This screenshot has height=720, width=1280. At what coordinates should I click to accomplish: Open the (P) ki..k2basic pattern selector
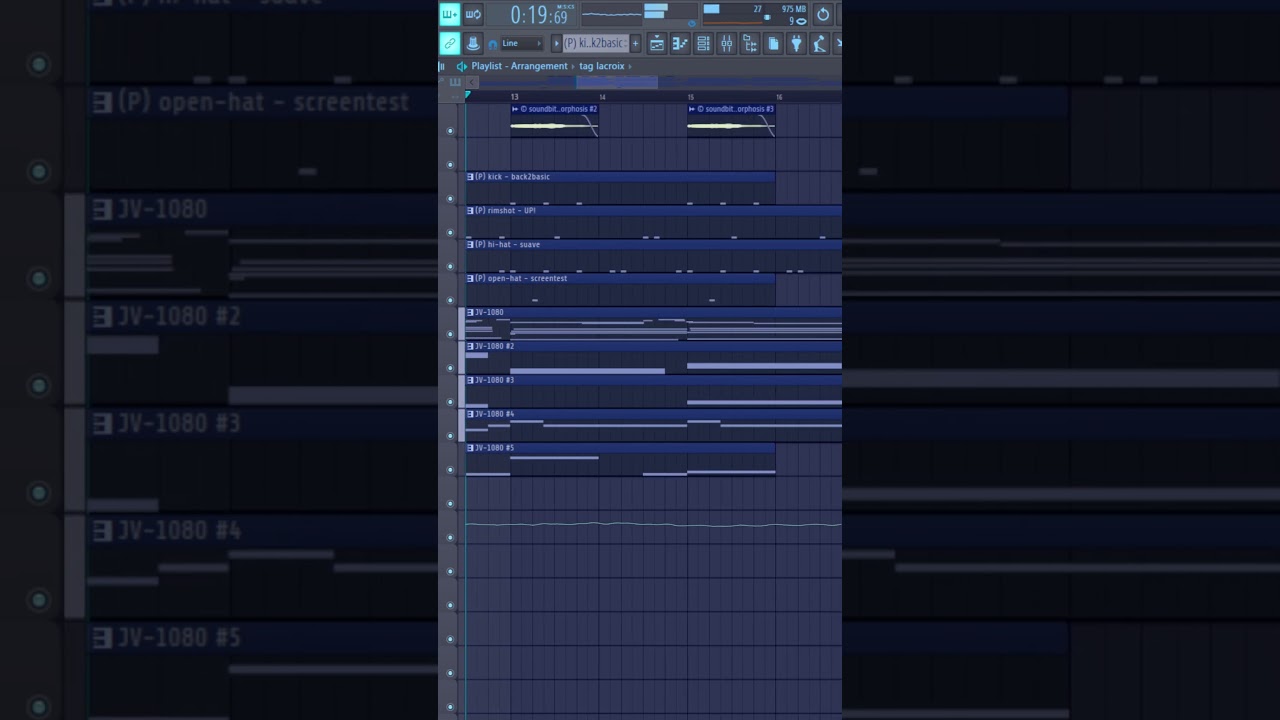[595, 43]
